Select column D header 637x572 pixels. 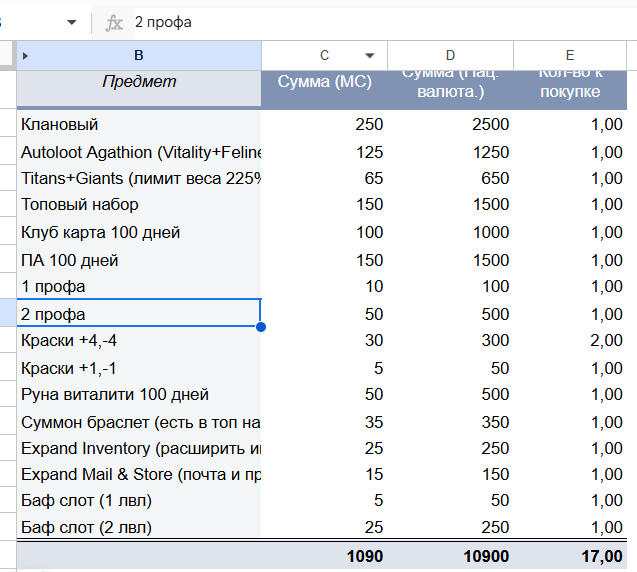point(450,56)
